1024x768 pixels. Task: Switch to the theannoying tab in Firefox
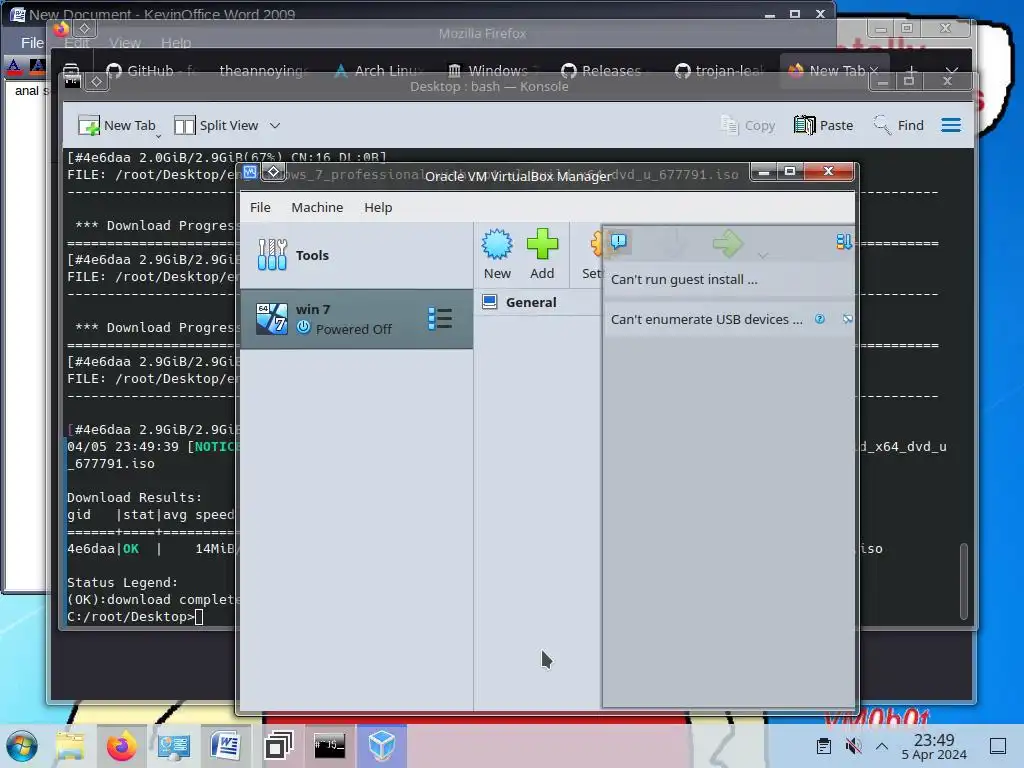pyautogui.click(x=263, y=71)
